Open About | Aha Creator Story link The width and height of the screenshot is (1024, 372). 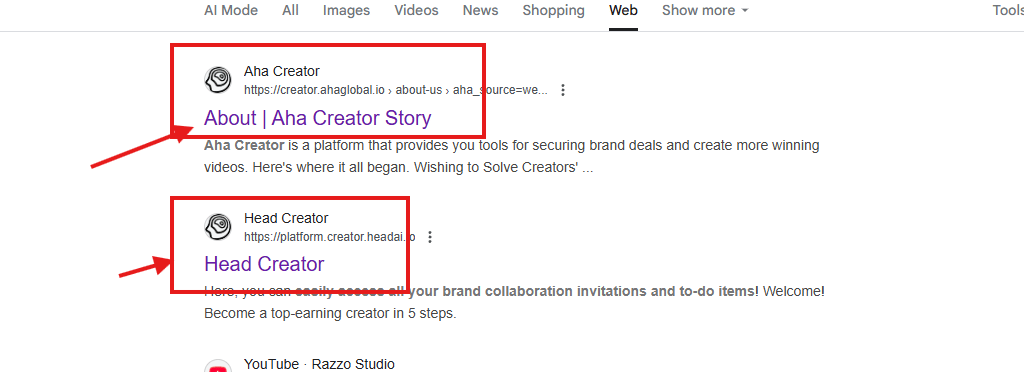(317, 118)
